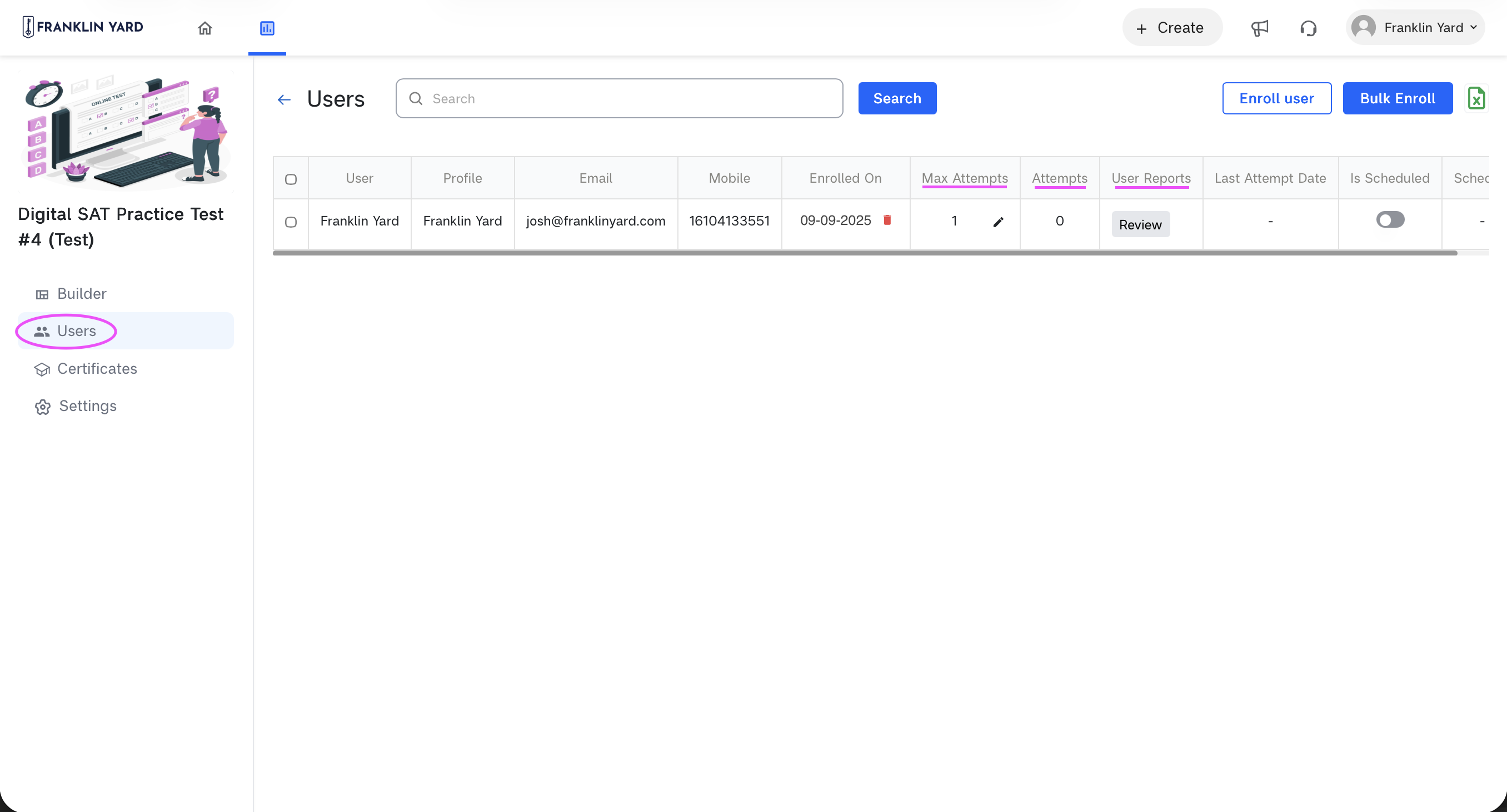
Task: Open the Certificates sidebar item
Action: [126, 369]
